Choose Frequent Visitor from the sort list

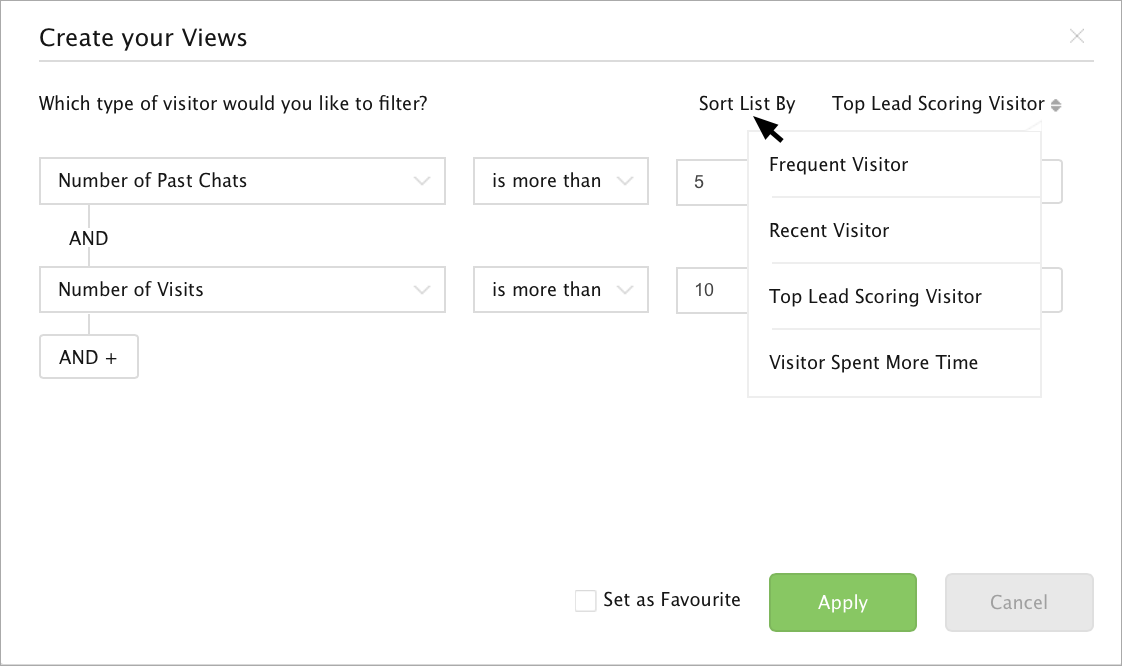(838, 165)
